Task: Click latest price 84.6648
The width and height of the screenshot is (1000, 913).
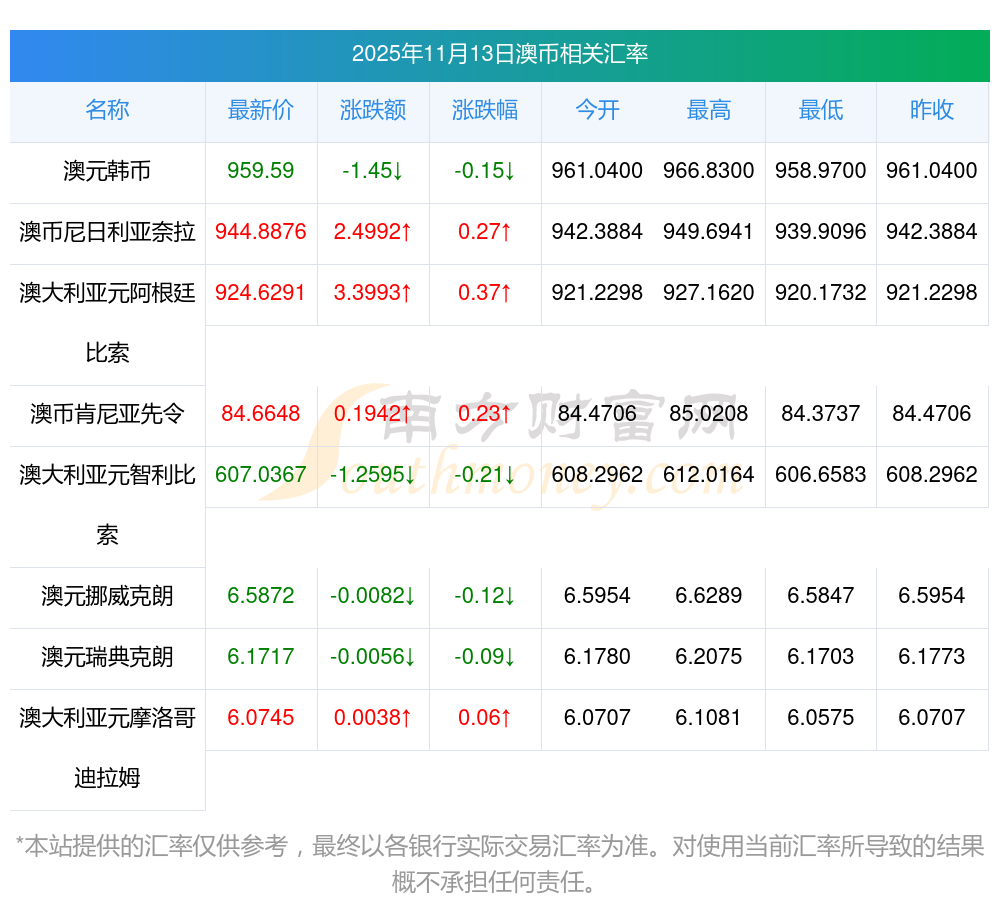Action: click(x=261, y=414)
